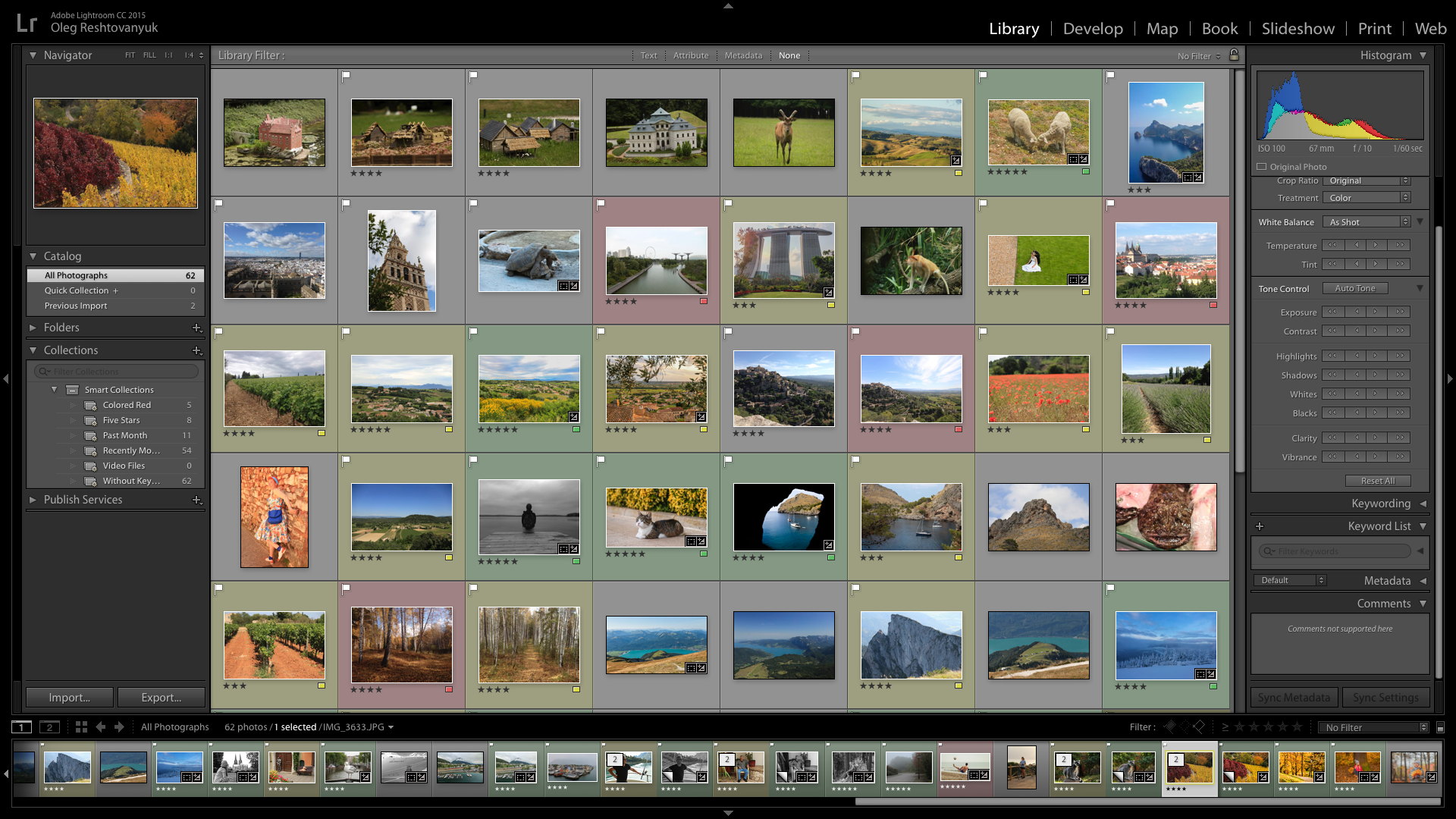Open the second monitor window button

click(x=49, y=726)
